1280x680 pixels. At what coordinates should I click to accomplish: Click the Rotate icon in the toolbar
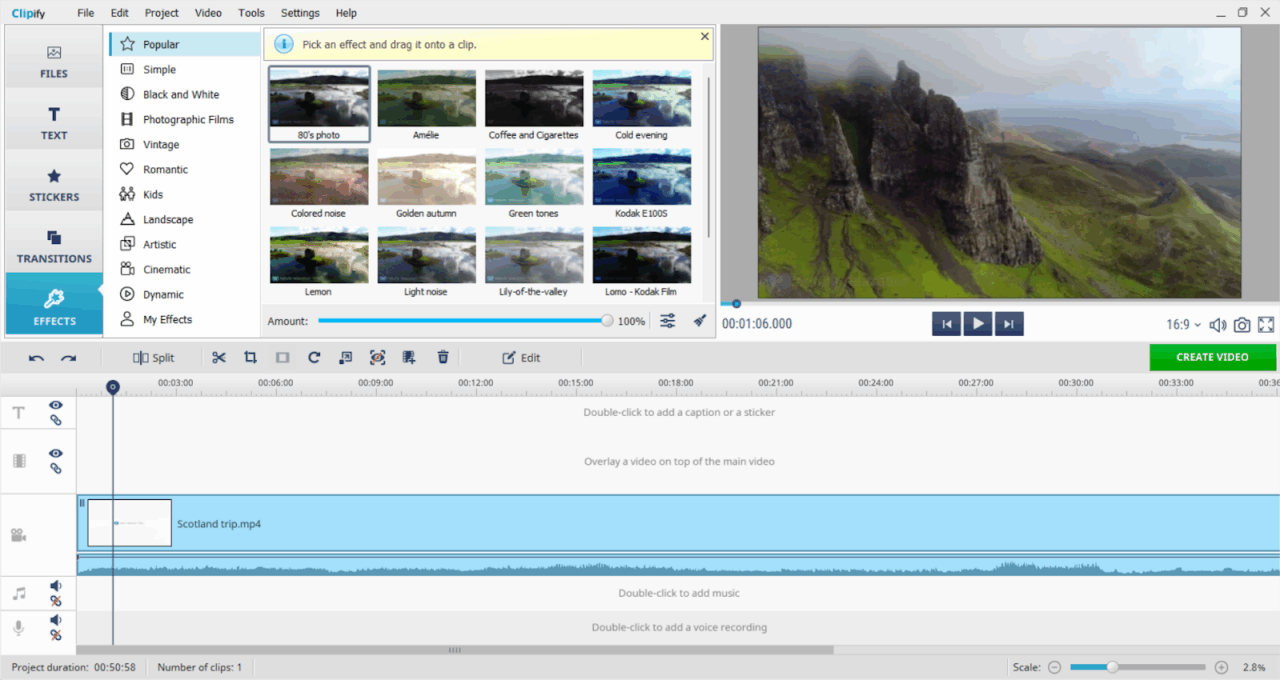(x=313, y=357)
